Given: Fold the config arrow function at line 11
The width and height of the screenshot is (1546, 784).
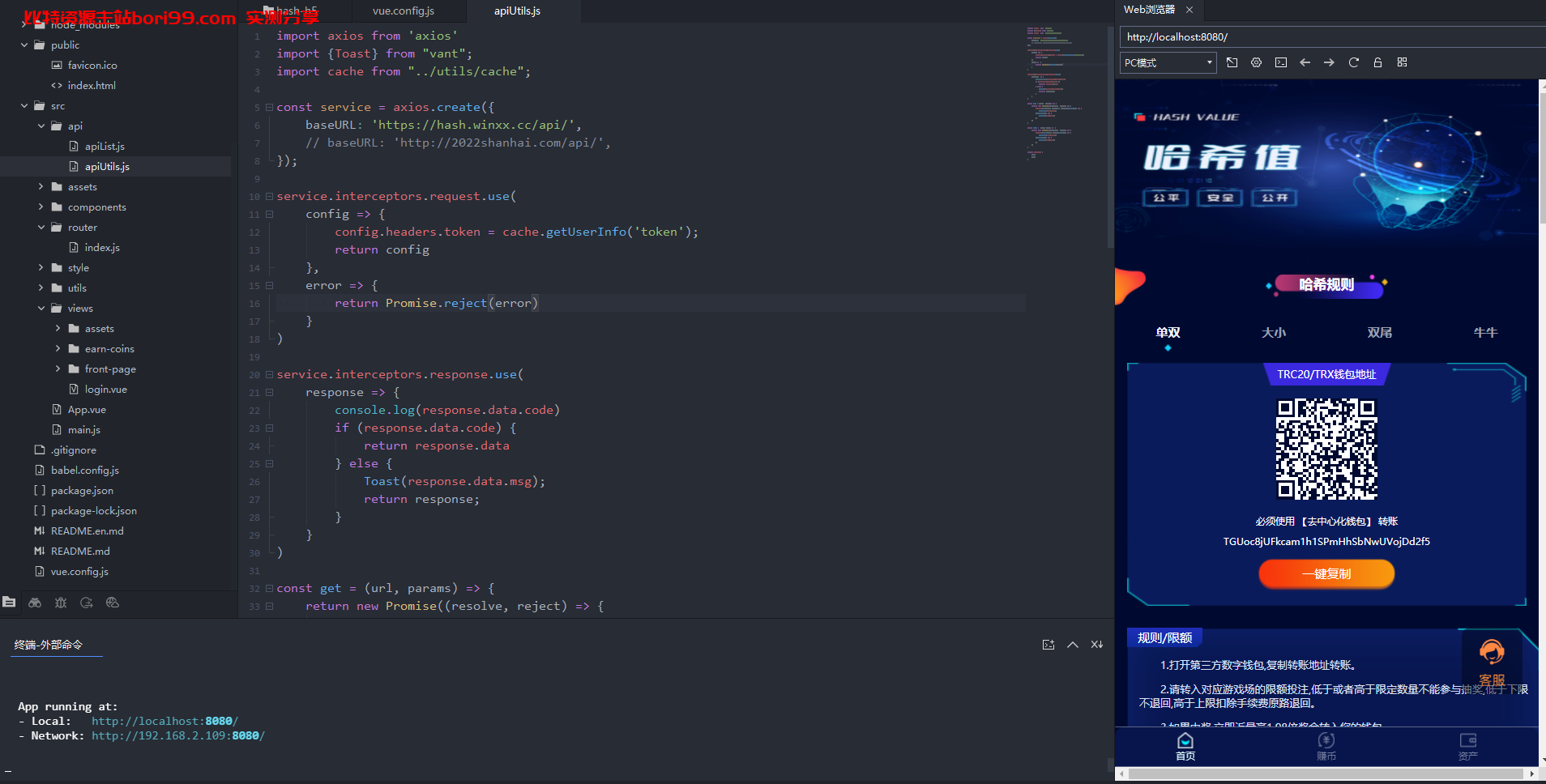Looking at the screenshot, I should (269, 214).
